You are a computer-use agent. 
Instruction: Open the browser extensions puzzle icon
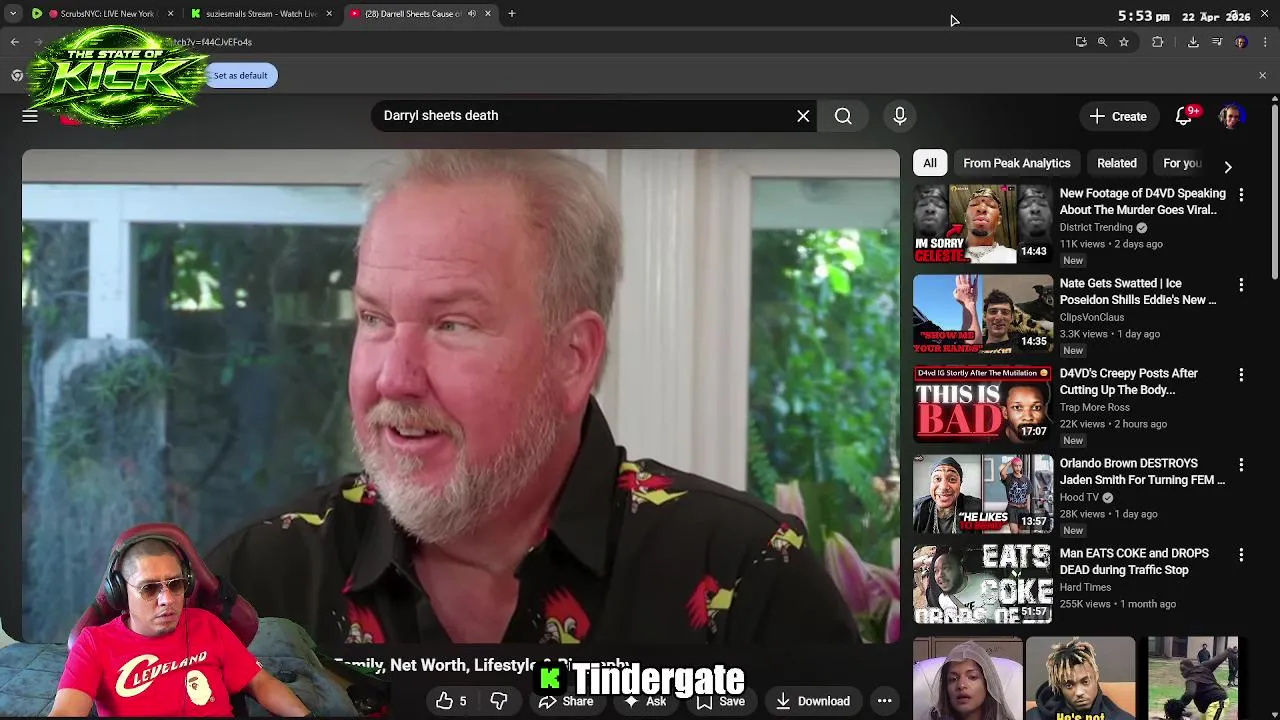[x=1158, y=42]
